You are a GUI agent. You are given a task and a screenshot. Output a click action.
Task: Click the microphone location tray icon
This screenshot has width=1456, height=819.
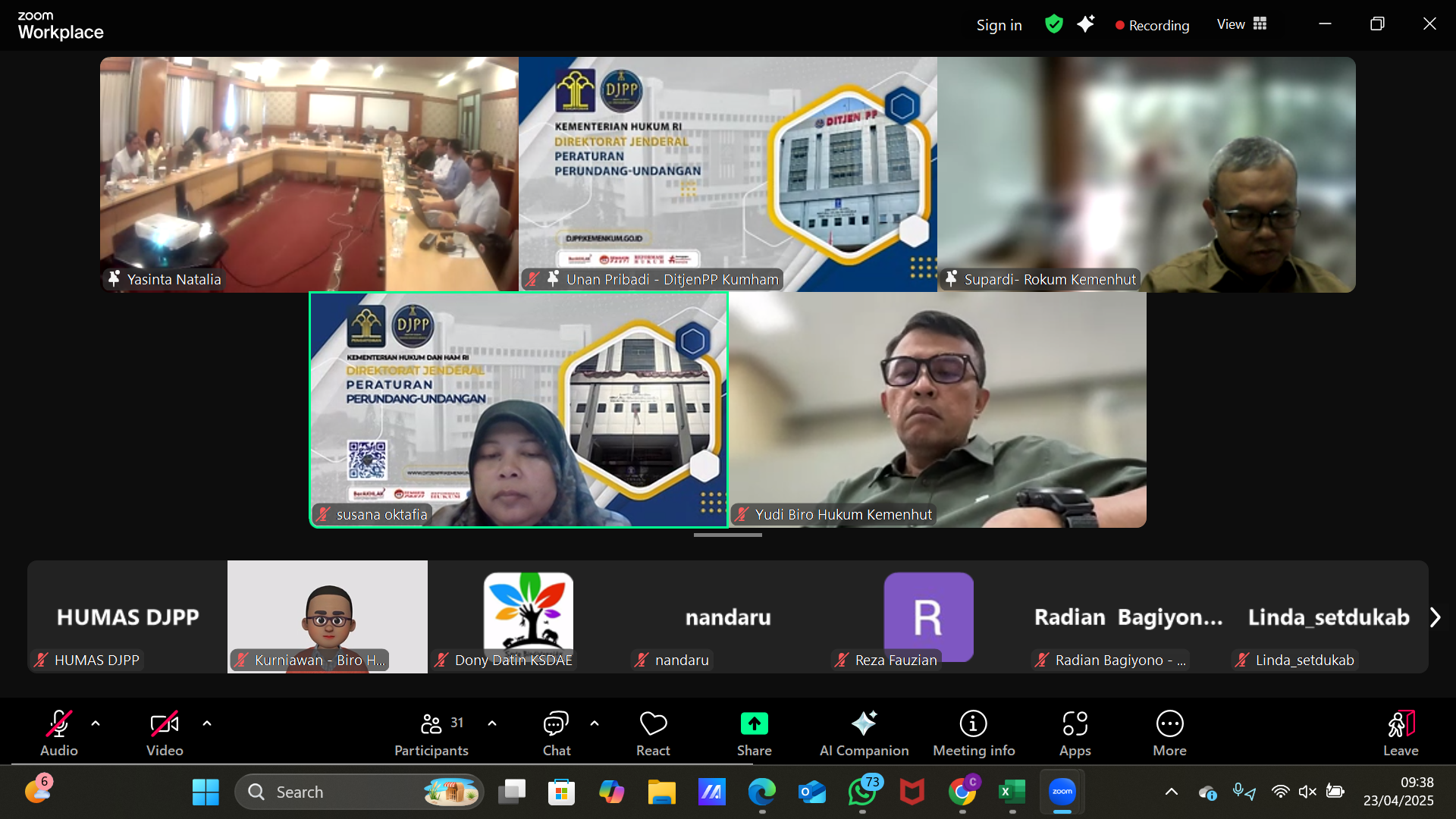click(1244, 792)
